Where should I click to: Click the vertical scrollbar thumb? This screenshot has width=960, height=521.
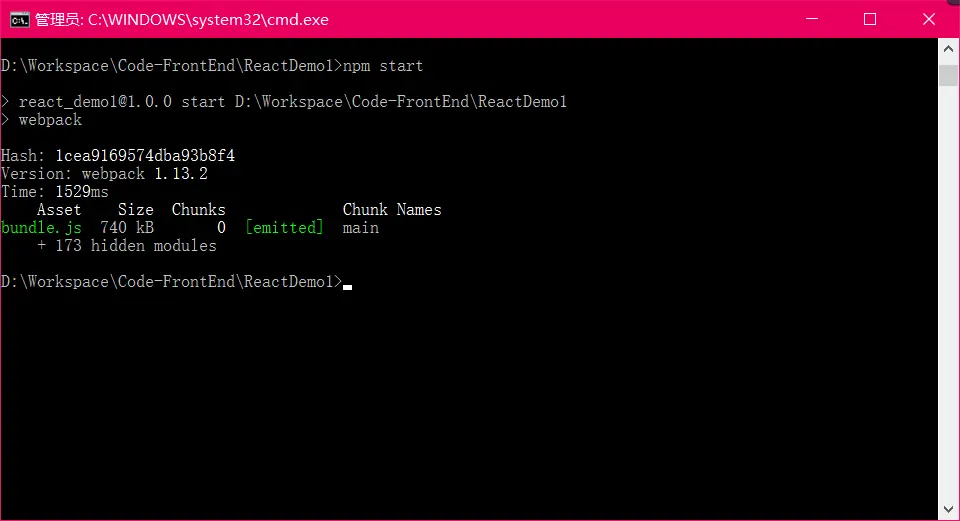tap(948, 75)
